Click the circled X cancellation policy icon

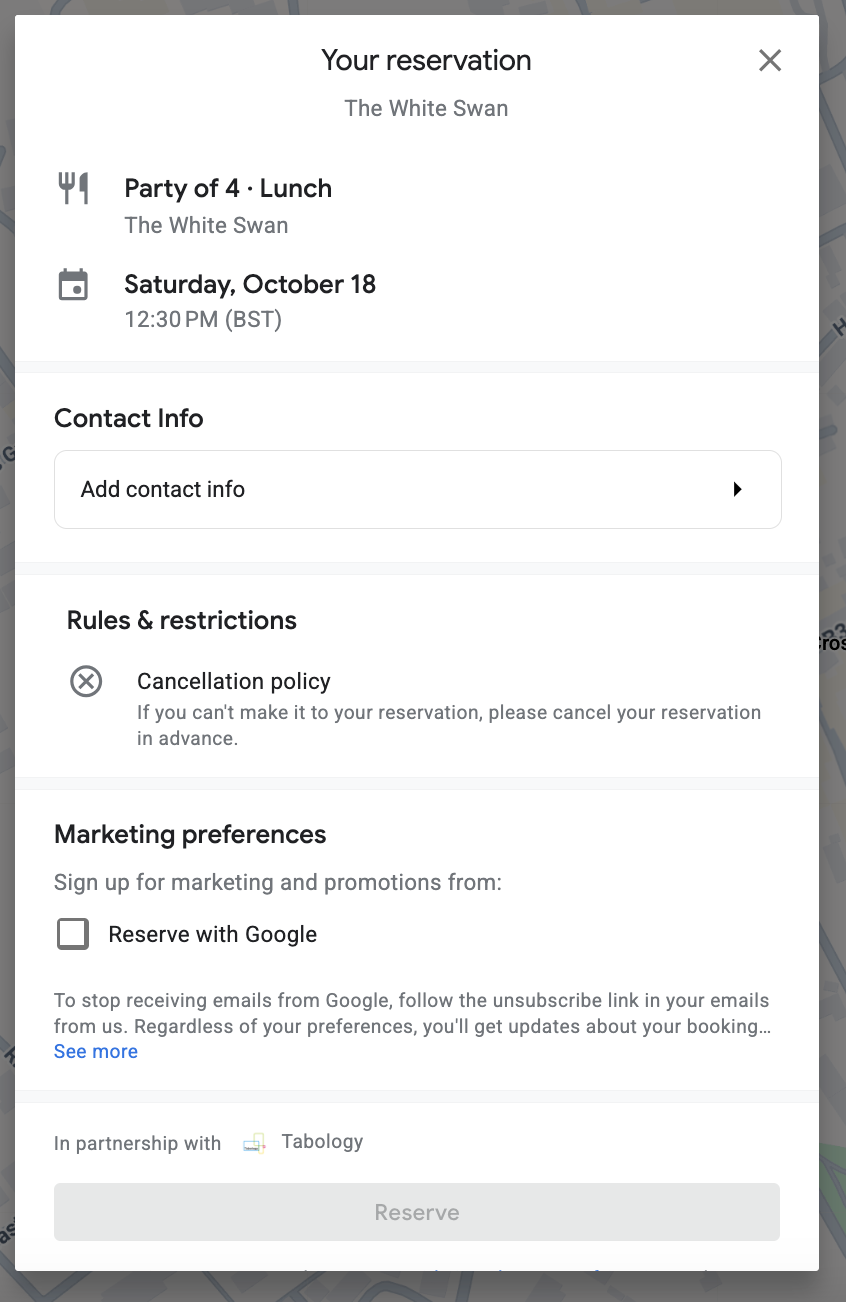tap(86, 682)
